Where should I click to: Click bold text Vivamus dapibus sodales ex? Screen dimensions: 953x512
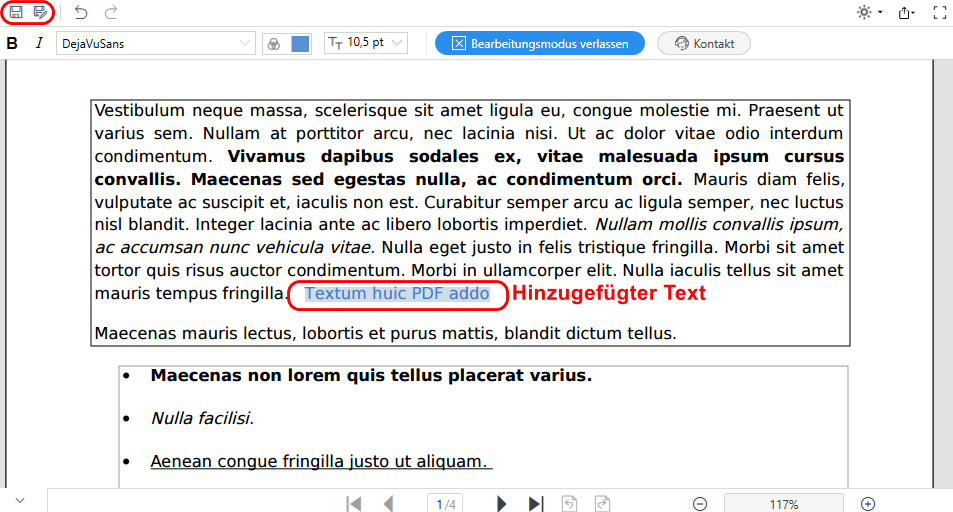pyautogui.click(x=374, y=156)
